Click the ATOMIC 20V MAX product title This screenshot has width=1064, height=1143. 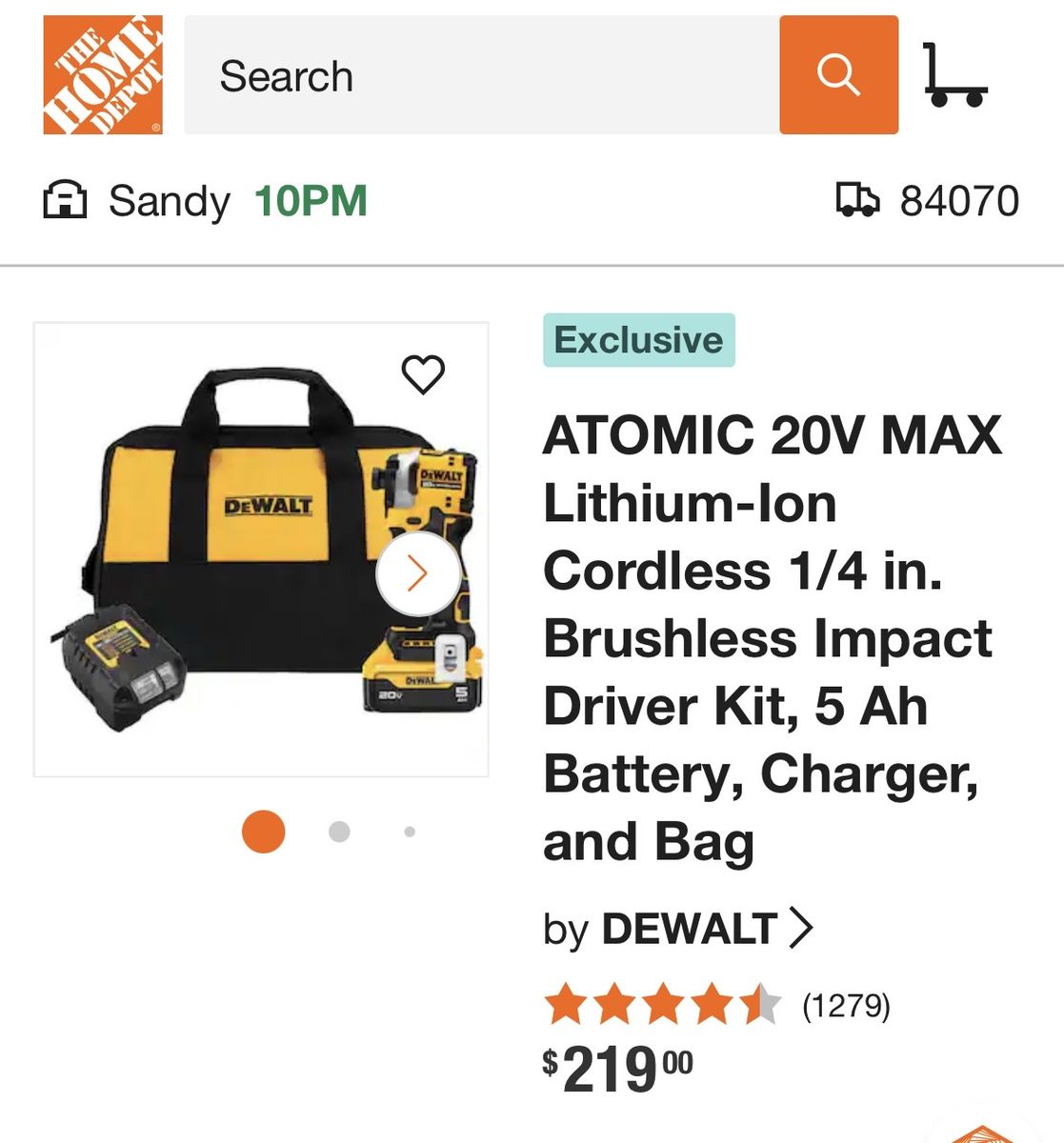coord(773,638)
